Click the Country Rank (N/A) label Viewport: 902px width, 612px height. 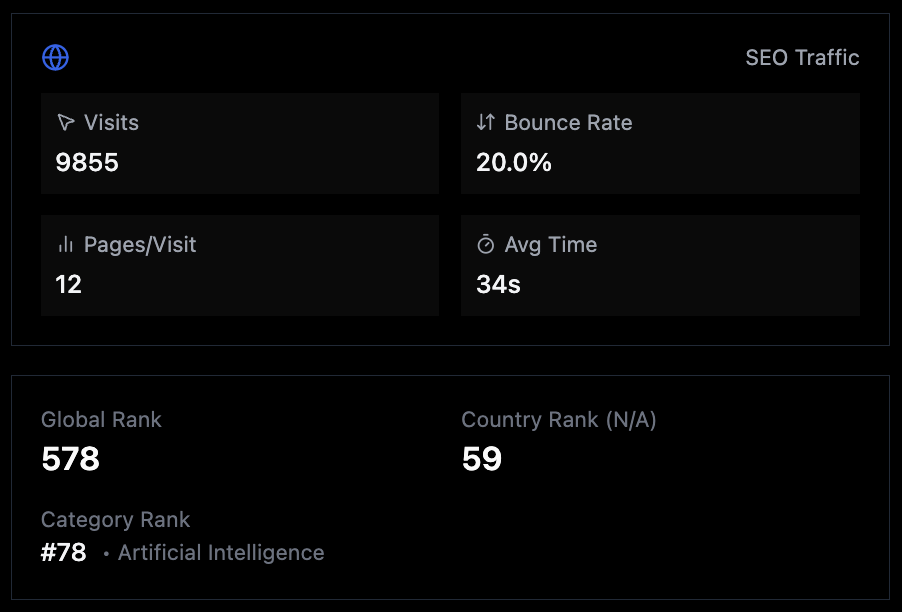pos(559,420)
